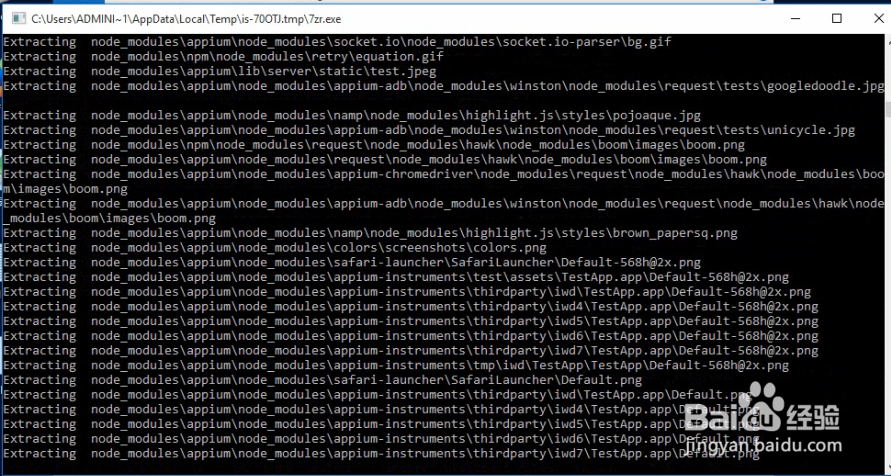Image resolution: width=891 pixels, height=476 pixels.
Task: Close the 7zr.exe console window
Action: point(878,19)
